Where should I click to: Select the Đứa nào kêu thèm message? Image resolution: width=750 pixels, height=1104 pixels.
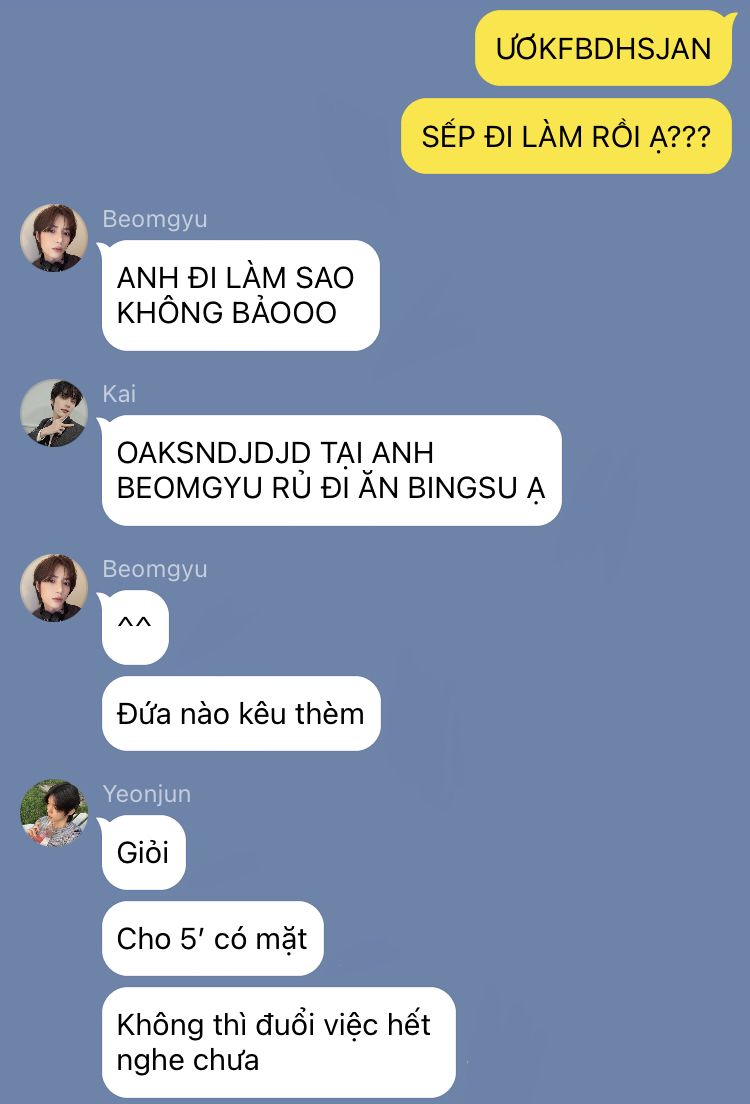(x=241, y=713)
